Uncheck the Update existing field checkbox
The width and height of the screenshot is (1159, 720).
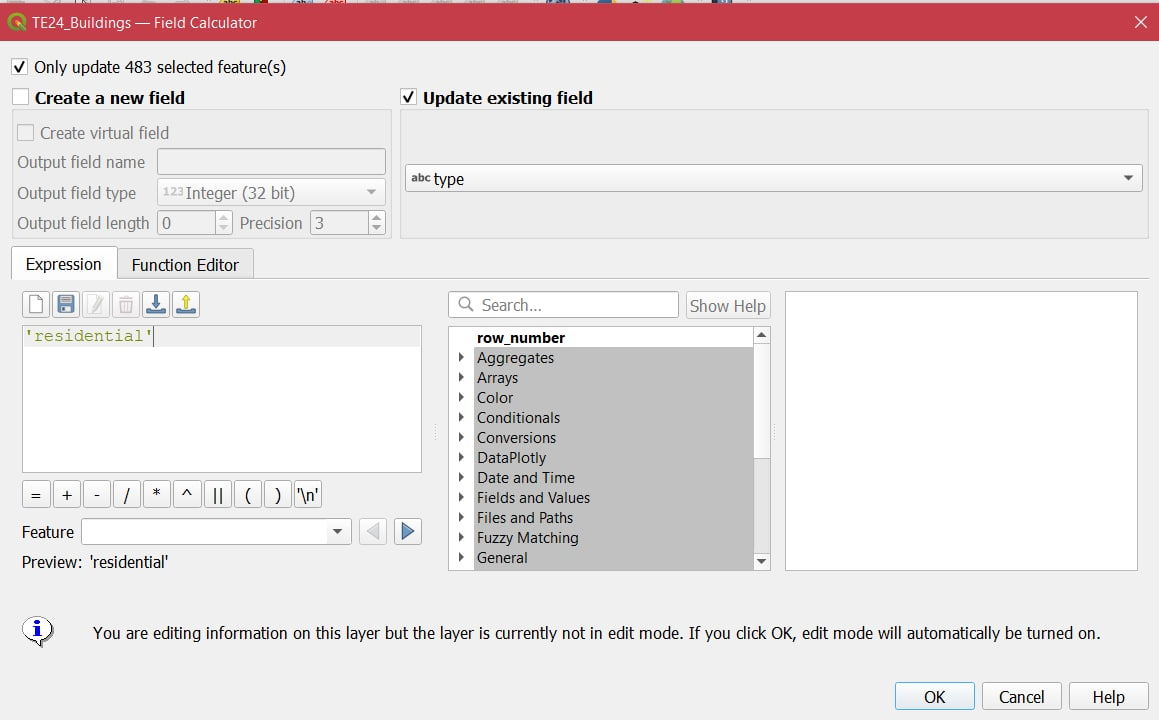(408, 98)
